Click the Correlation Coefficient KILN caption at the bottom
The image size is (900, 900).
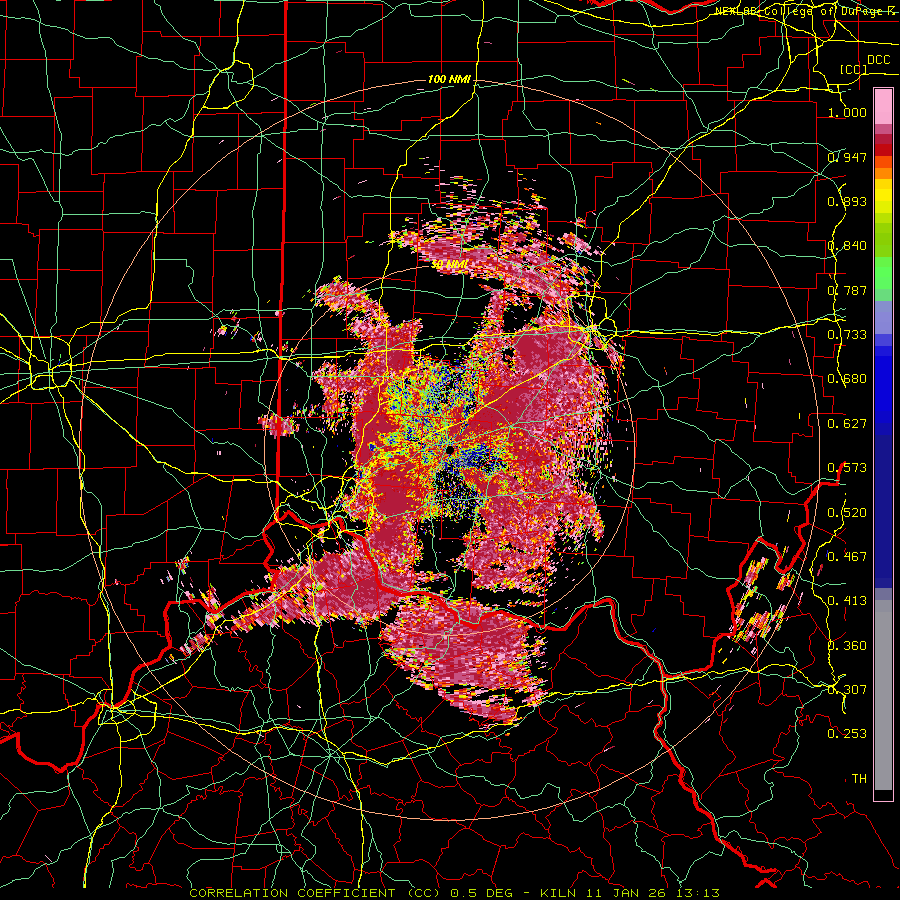pyautogui.click(x=455, y=893)
